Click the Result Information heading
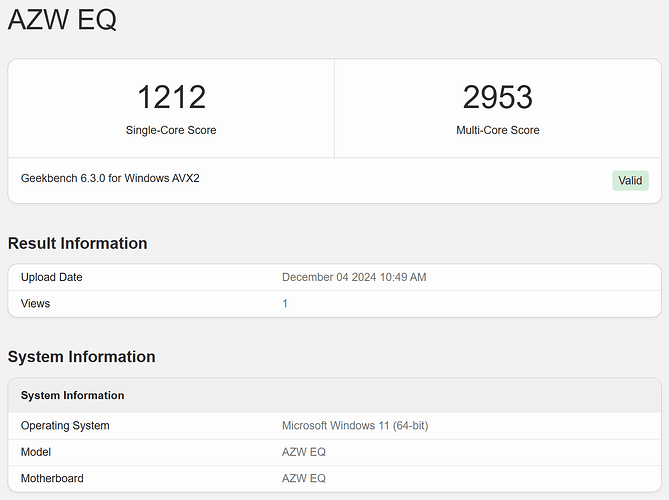 click(x=77, y=243)
